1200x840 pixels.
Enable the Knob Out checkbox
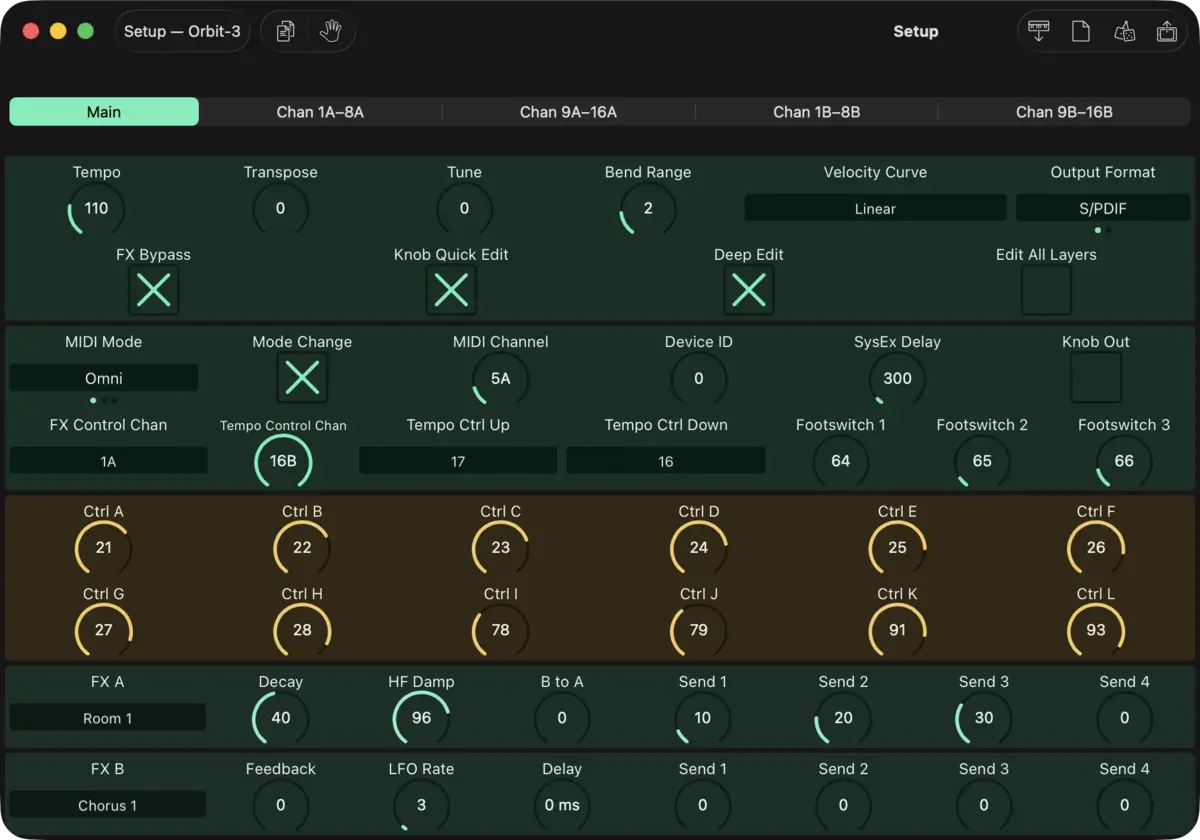click(x=1096, y=378)
